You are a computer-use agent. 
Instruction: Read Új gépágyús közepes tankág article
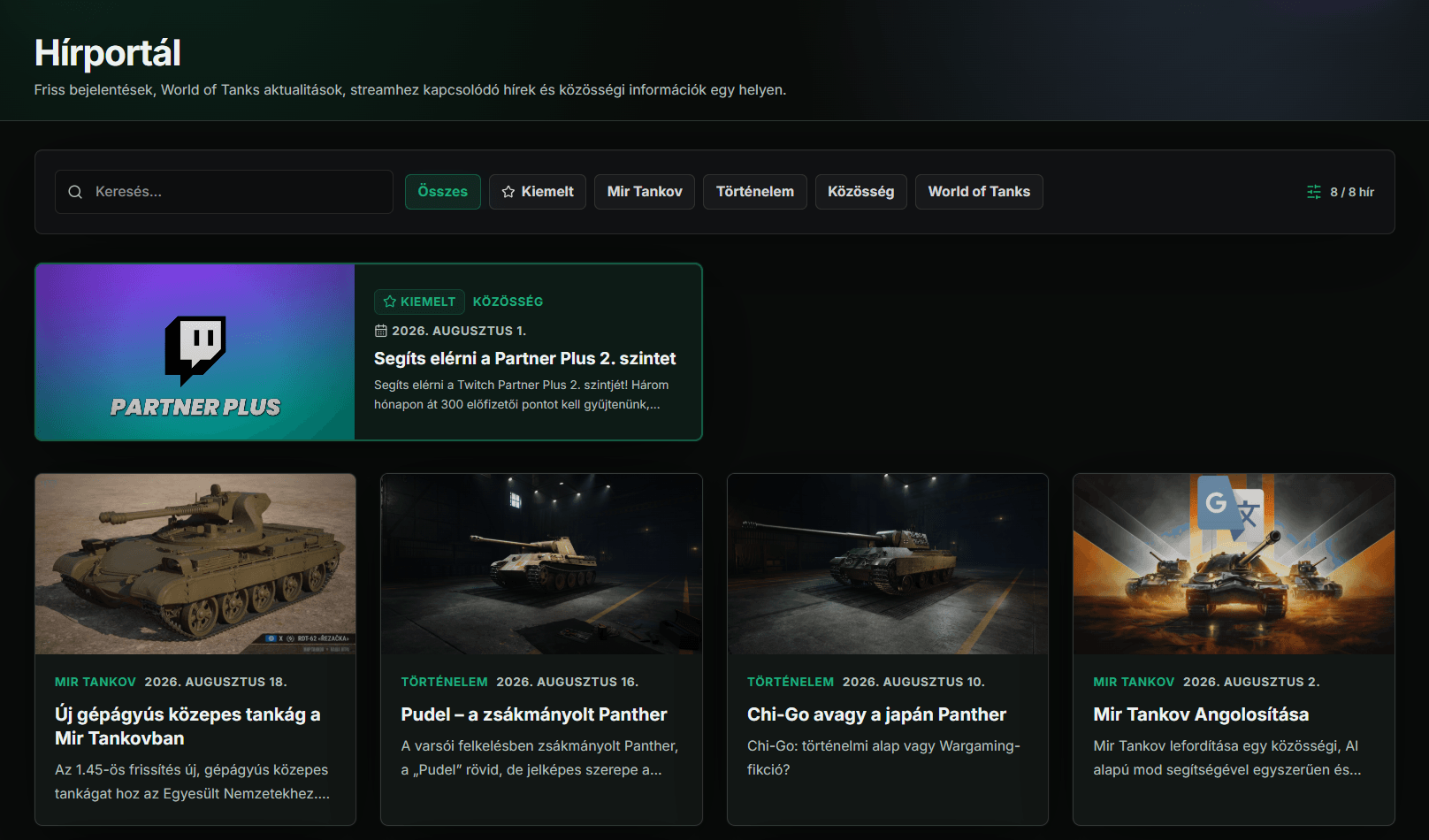pyautogui.click(x=187, y=726)
